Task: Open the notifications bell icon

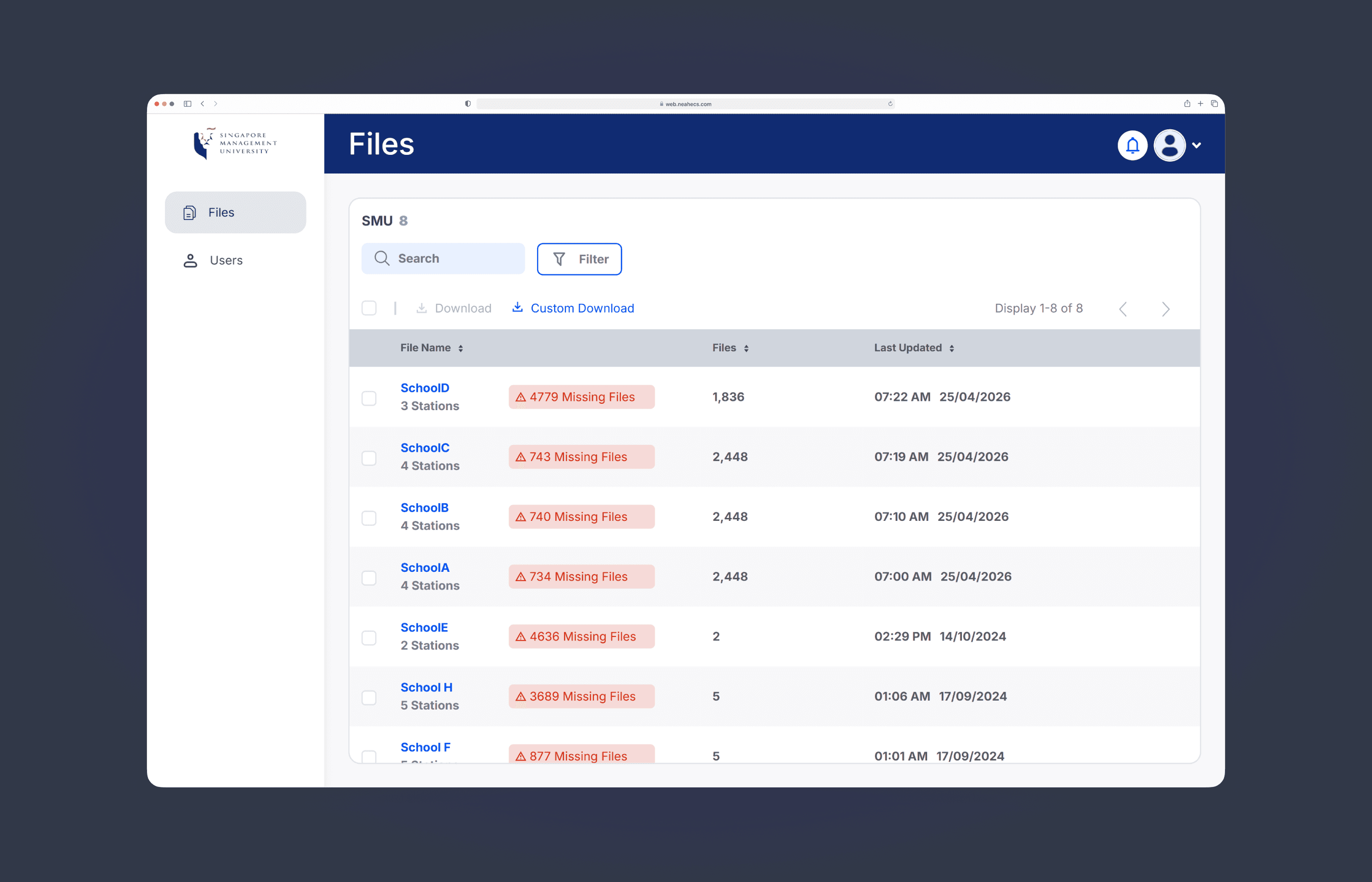Action: 1132,146
